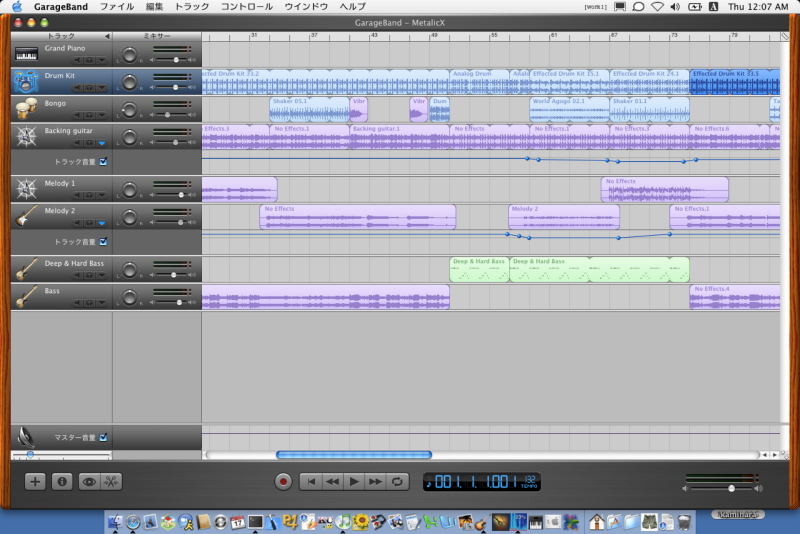Uncheck track volume box under Backing guitar
This screenshot has width=800, height=534.
(x=103, y=161)
